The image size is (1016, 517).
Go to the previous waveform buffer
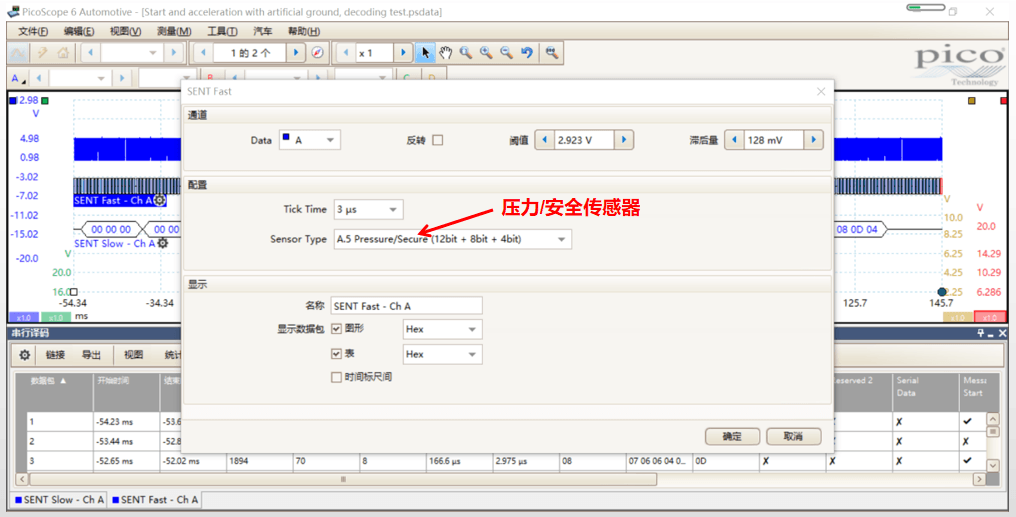click(203, 52)
